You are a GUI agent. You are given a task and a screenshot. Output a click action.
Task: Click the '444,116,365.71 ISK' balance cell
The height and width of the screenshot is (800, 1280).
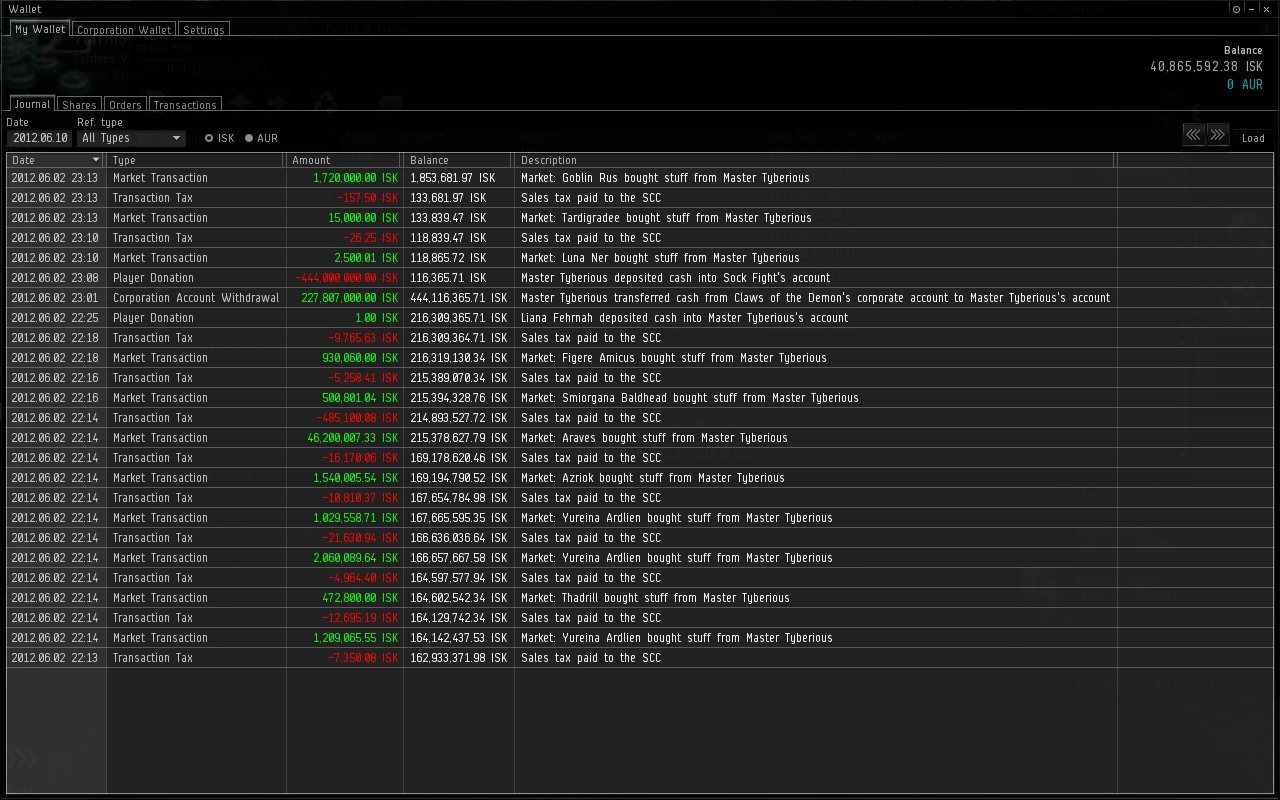pyautogui.click(x=458, y=298)
